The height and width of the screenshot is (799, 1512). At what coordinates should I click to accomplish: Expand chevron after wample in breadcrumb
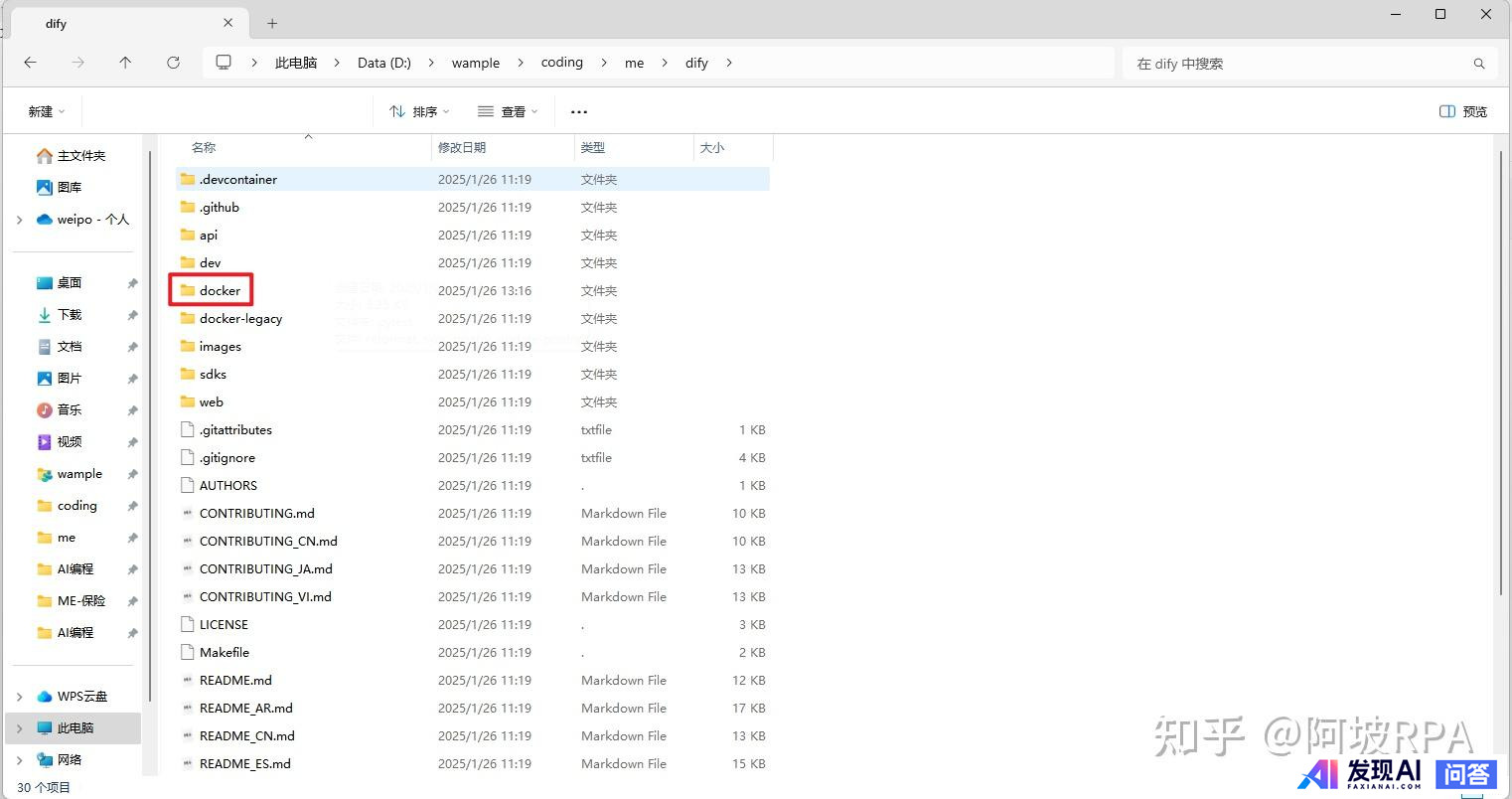[x=521, y=63]
